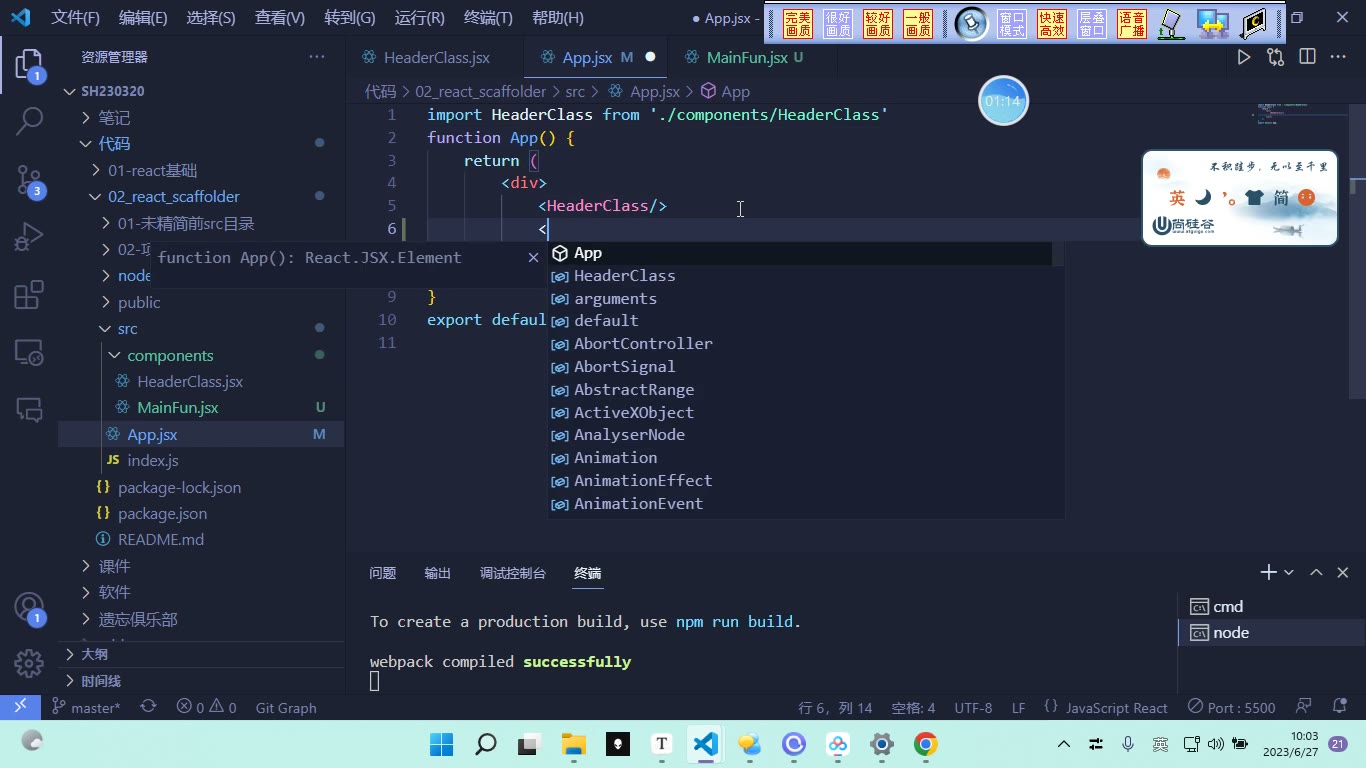
Task: Open Git Graph from status bar
Action: click(x=286, y=707)
